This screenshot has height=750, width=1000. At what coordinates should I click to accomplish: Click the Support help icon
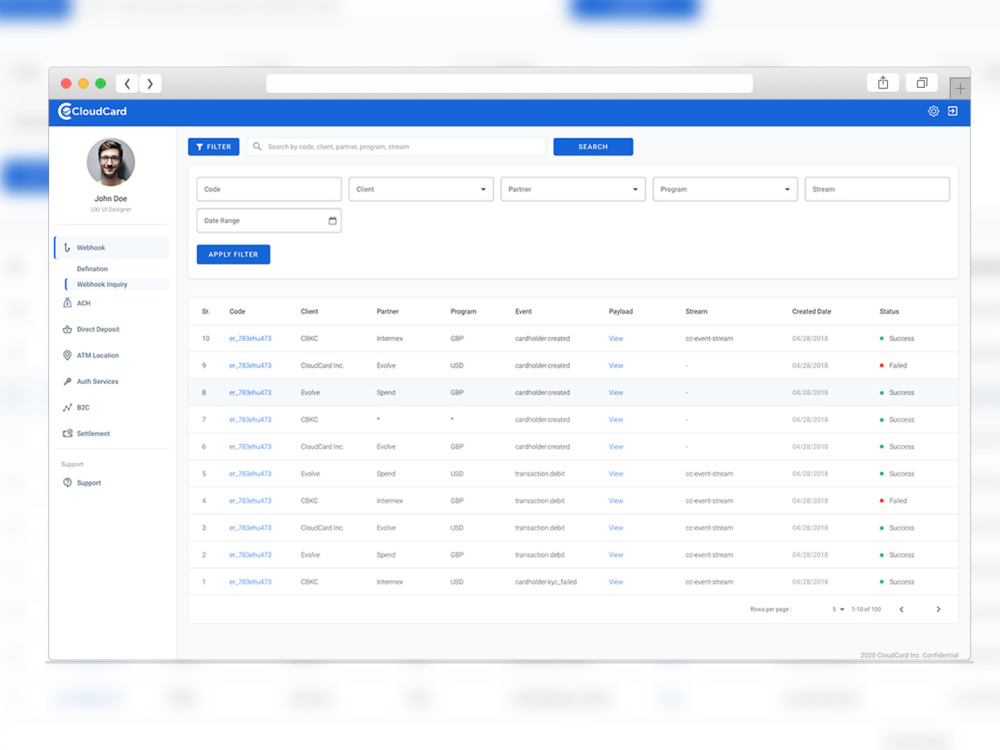[x=67, y=483]
